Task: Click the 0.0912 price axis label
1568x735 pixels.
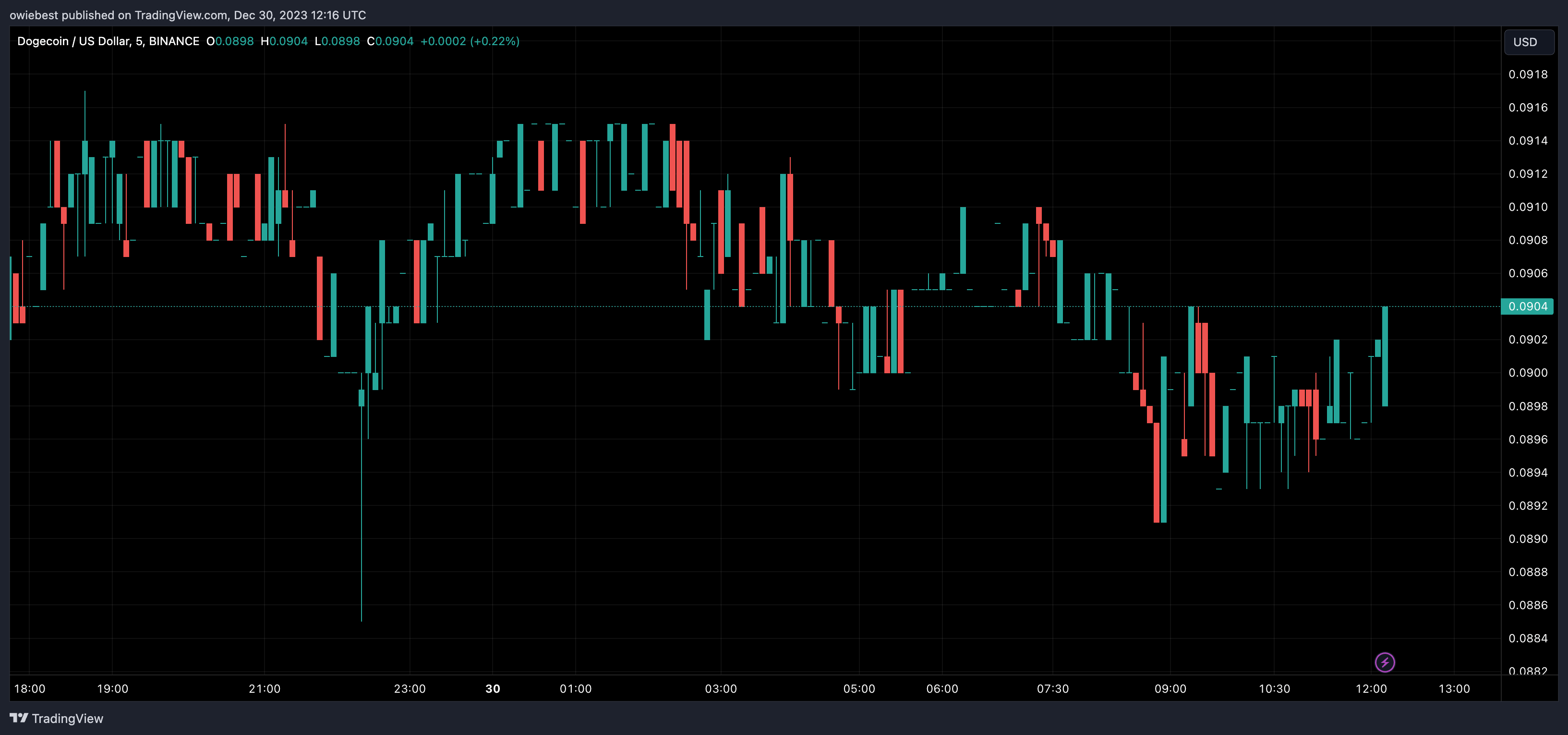Action: coord(1528,173)
